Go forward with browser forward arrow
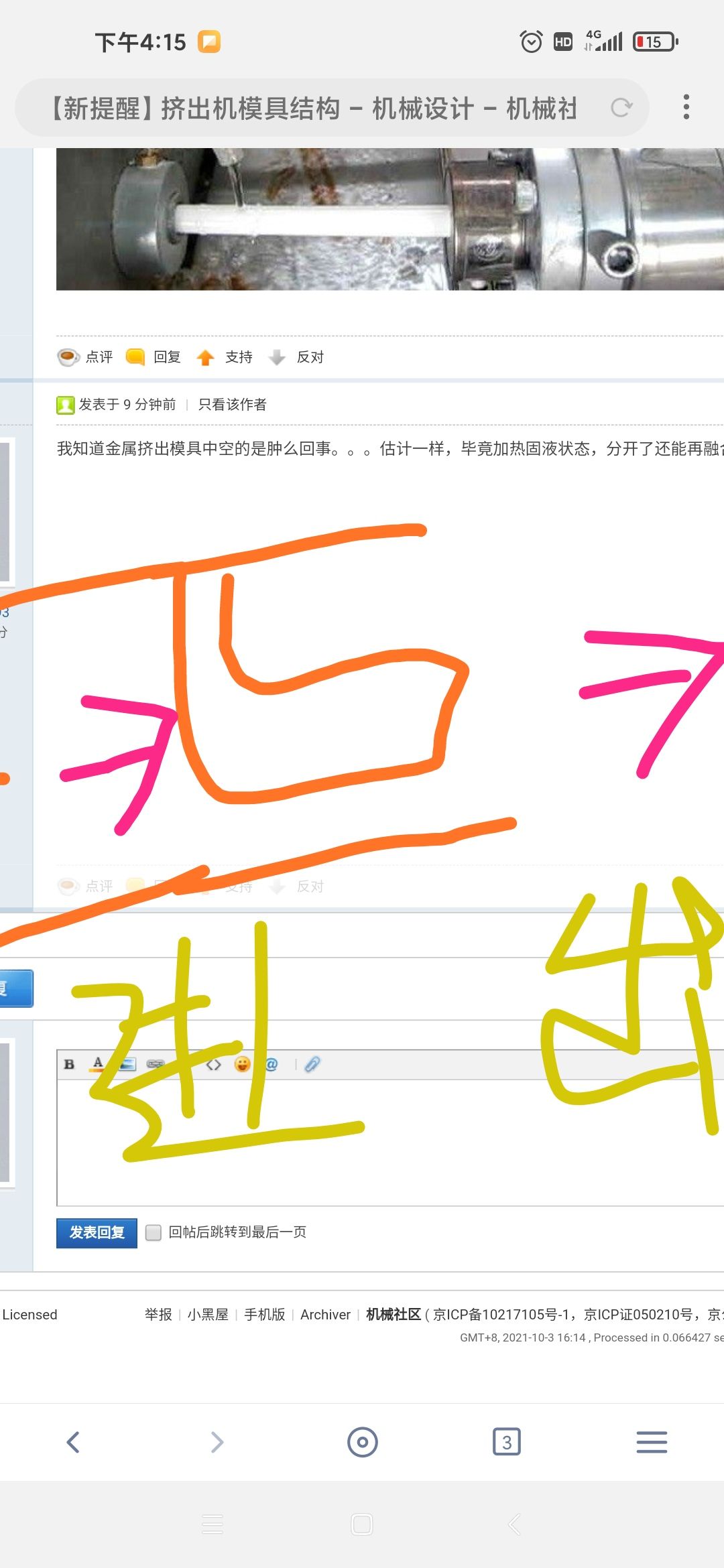 (x=217, y=1442)
